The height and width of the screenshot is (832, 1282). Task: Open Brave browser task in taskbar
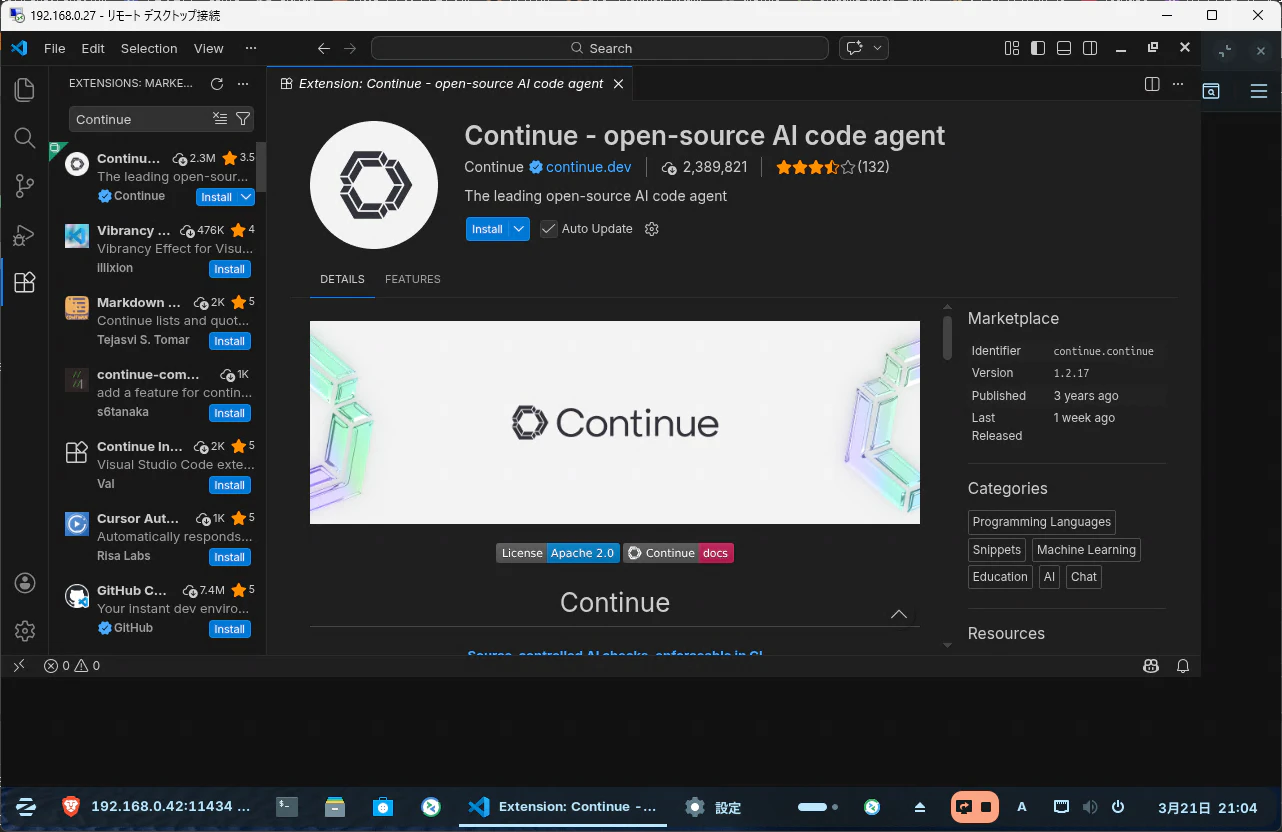[x=156, y=807]
